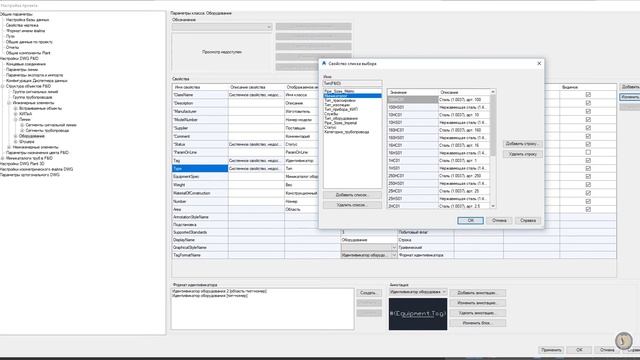Collapse the Инженерные элементы tree node
The width and height of the screenshot is (640, 360).
pyautogui.click(x=9, y=103)
